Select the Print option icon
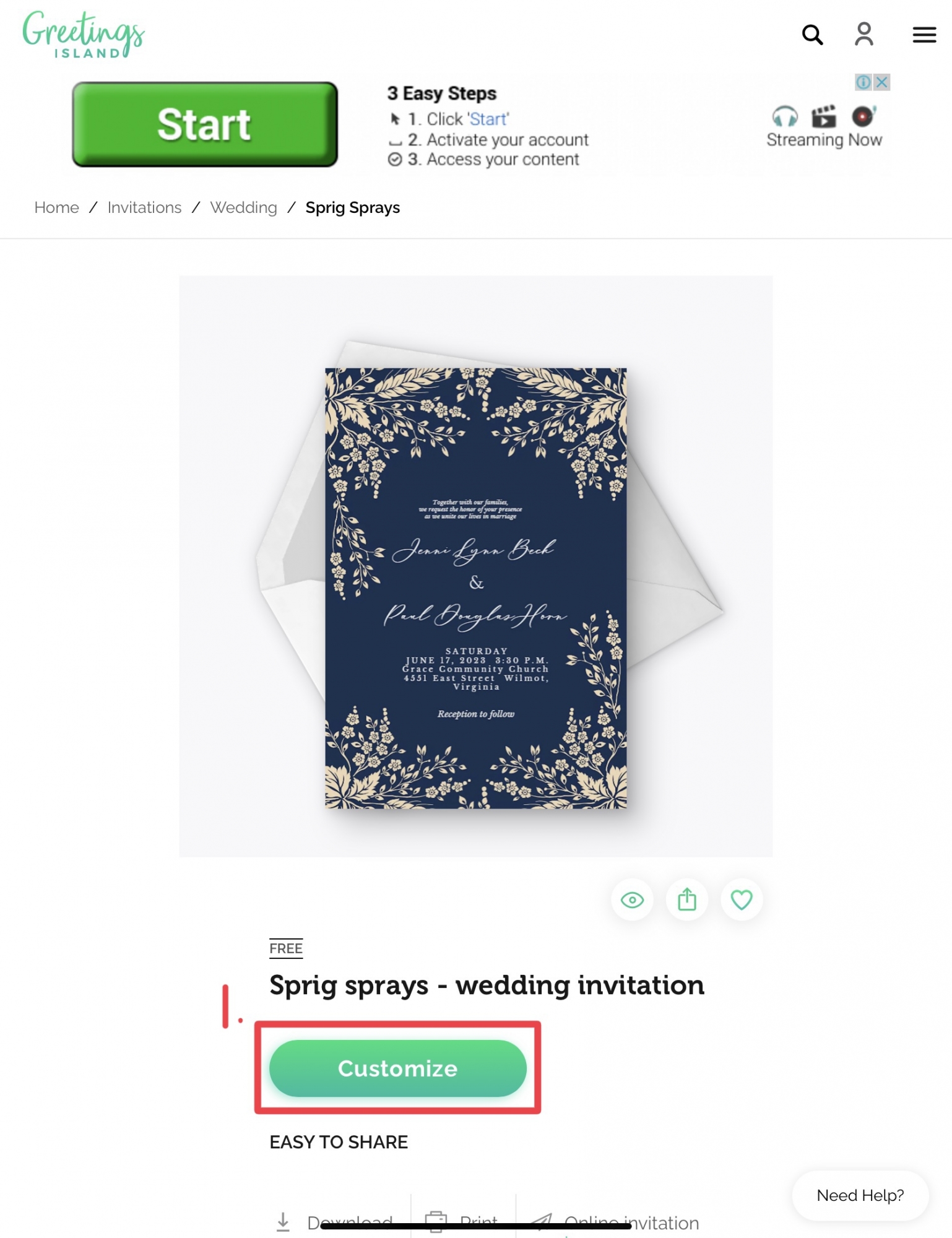Viewport: 952px width, 1238px height. coord(436,1222)
